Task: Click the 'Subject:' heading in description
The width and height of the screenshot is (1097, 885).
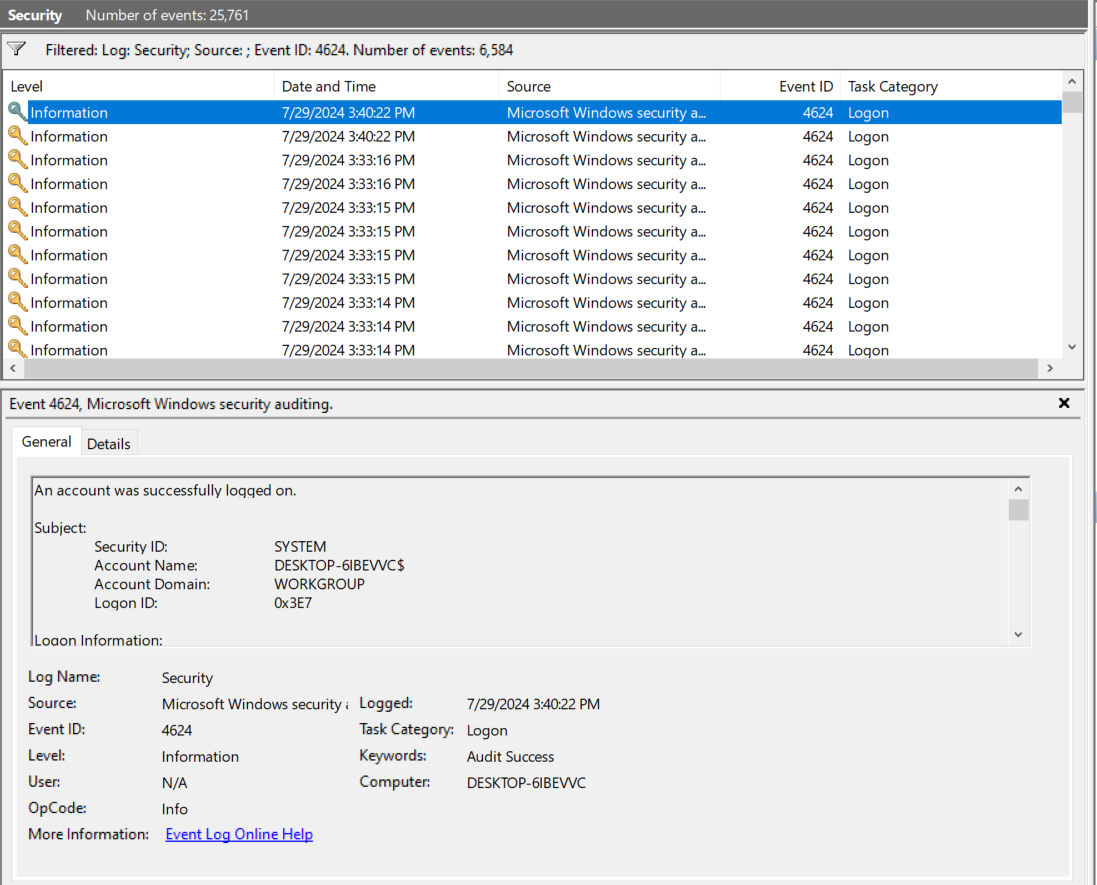Action: [60, 528]
